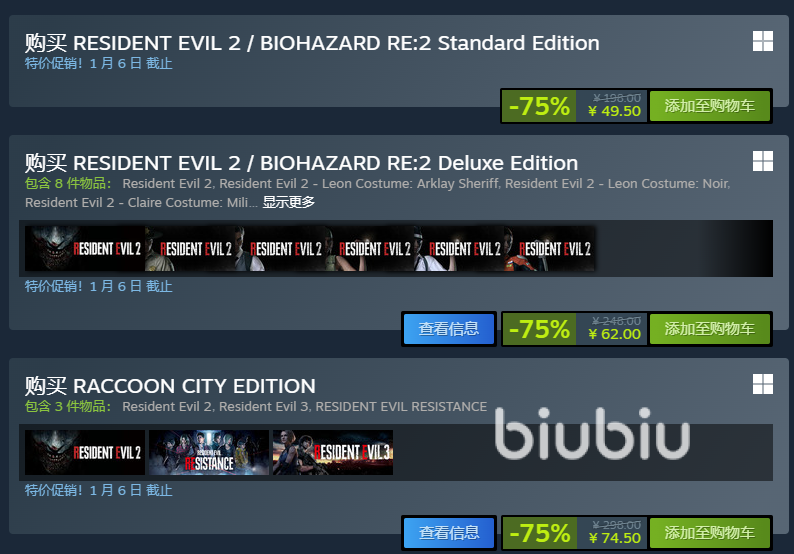View info for Deluxe Edition bundle

click(x=449, y=329)
